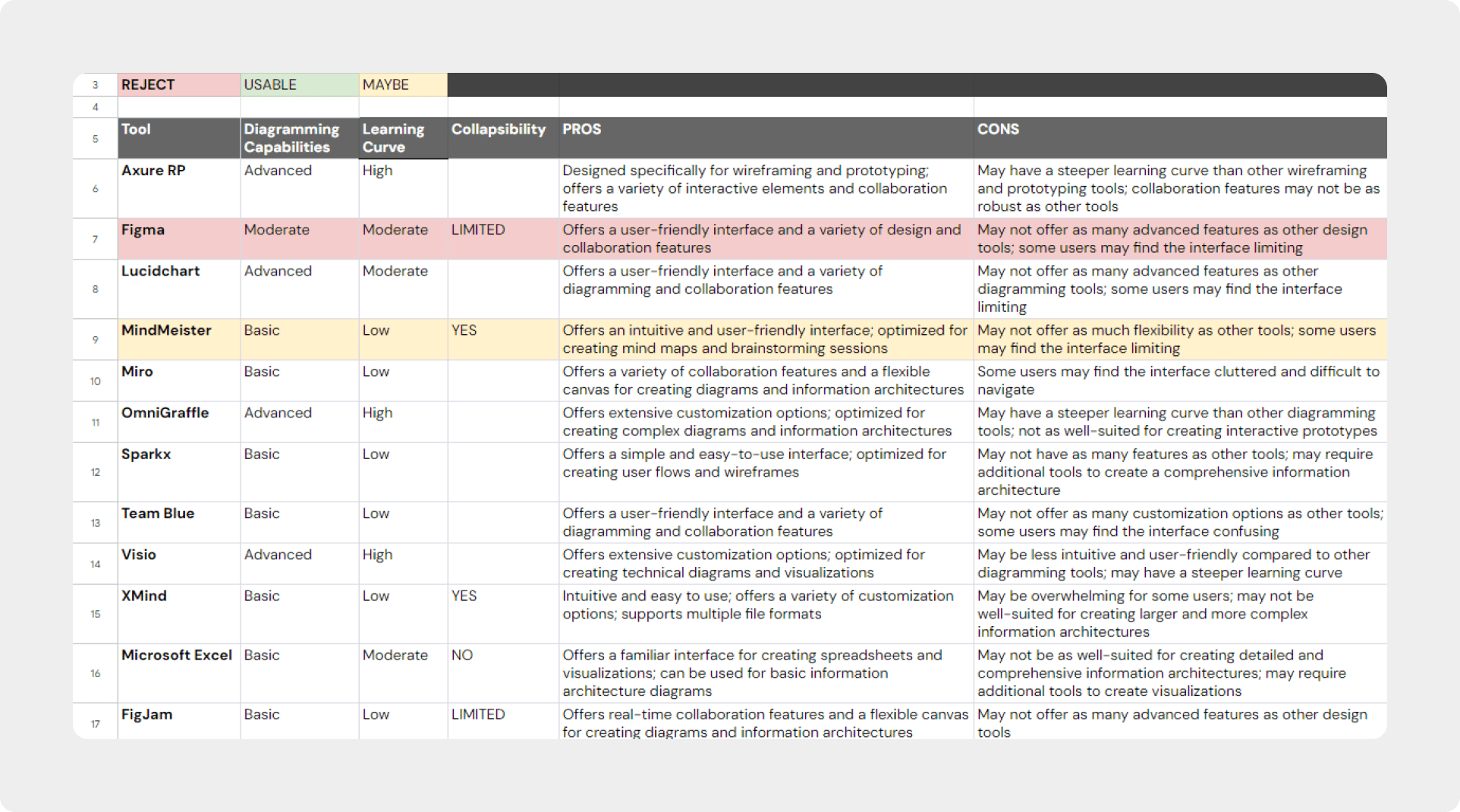Select the FigJam tool cell
This screenshot has width=1460, height=812.
point(179,721)
